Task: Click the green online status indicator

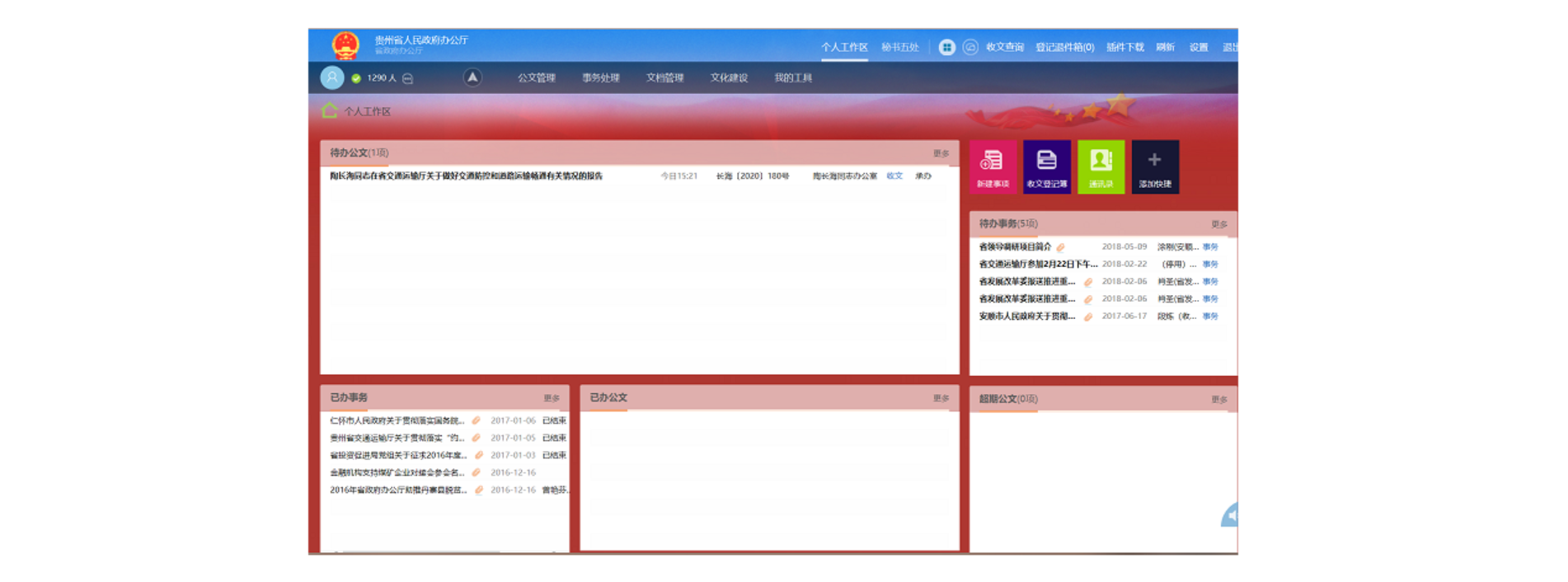Action: (x=356, y=78)
